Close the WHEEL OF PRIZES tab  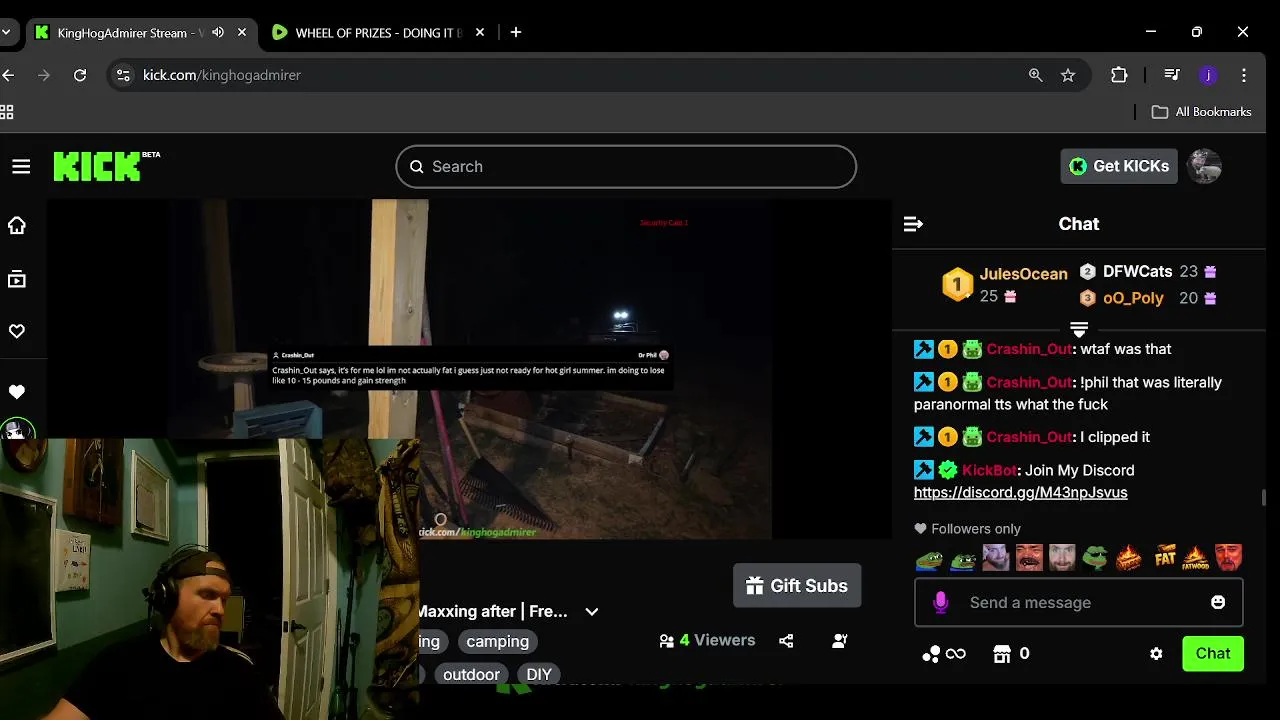click(480, 32)
